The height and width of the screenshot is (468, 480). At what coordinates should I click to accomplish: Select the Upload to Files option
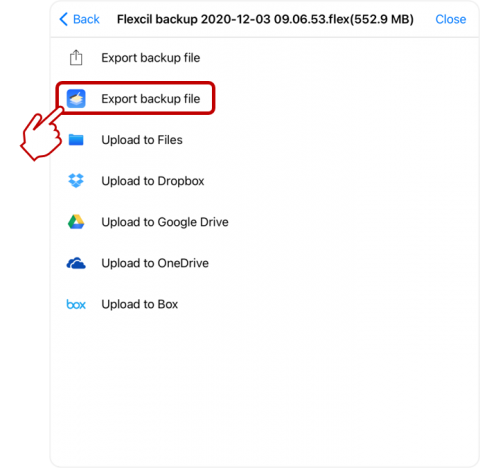pyautogui.click(x=142, y=140)
